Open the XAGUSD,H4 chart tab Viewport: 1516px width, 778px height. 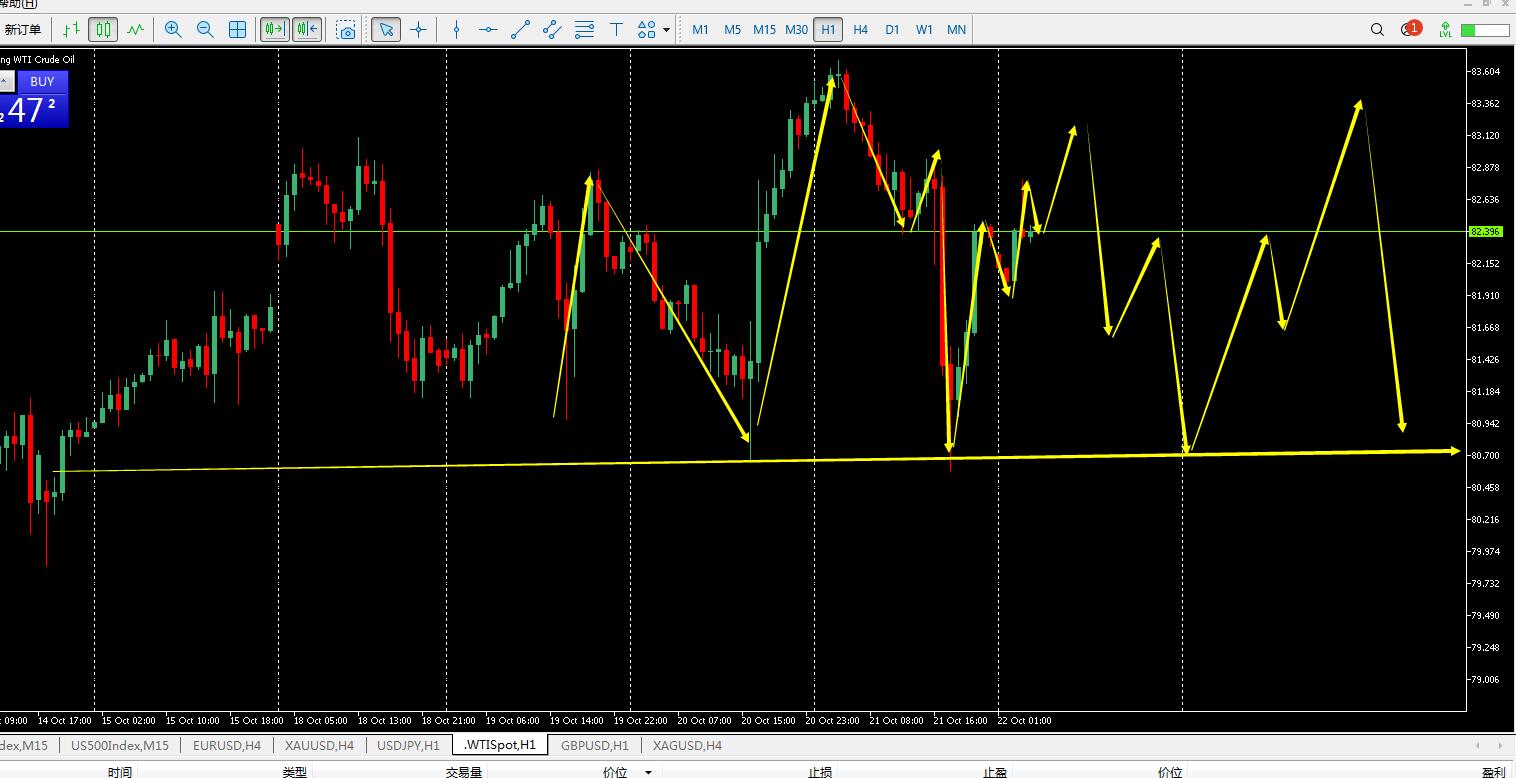coord(687,745)
